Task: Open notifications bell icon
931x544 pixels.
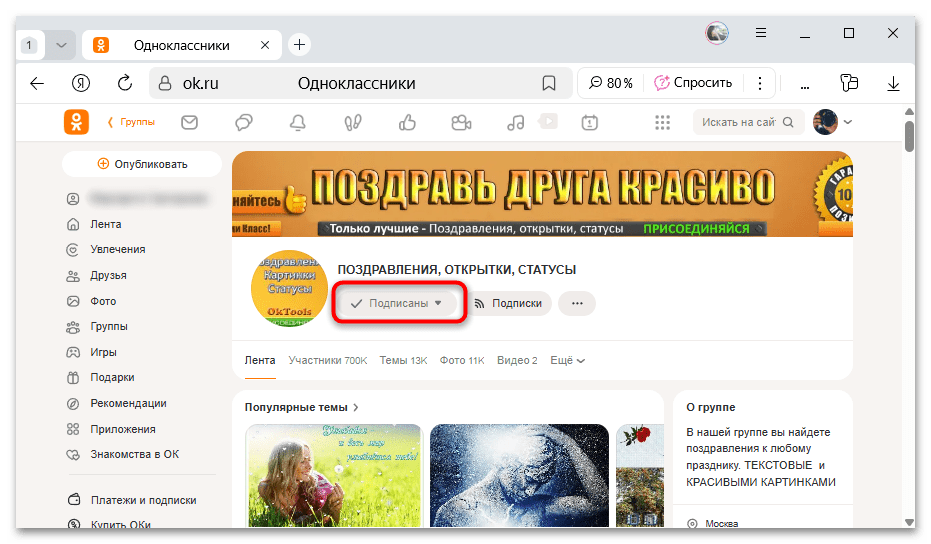Action: tap(297, 122)
